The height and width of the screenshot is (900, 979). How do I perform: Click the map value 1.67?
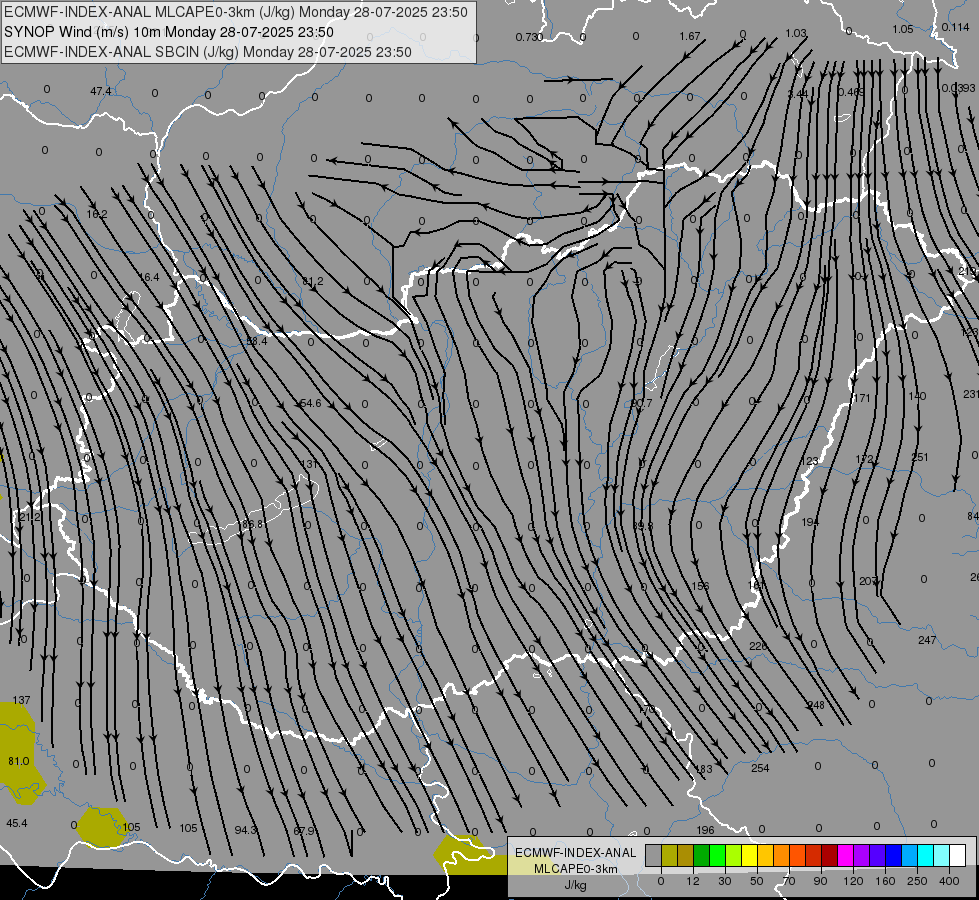pos(690,36)
